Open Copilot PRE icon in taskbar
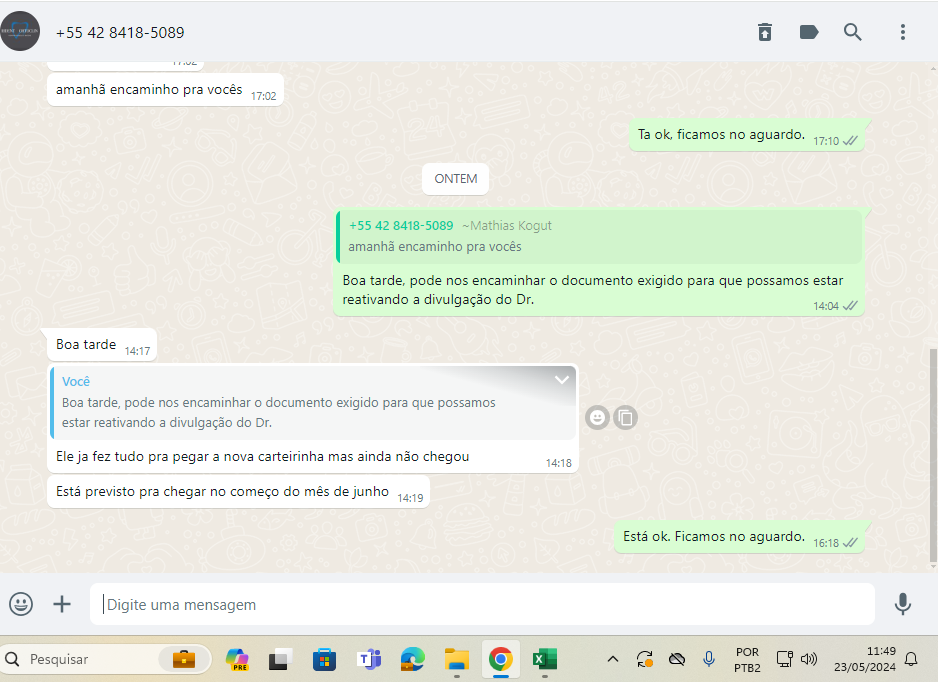938x682 pixels. click(237, 659)
